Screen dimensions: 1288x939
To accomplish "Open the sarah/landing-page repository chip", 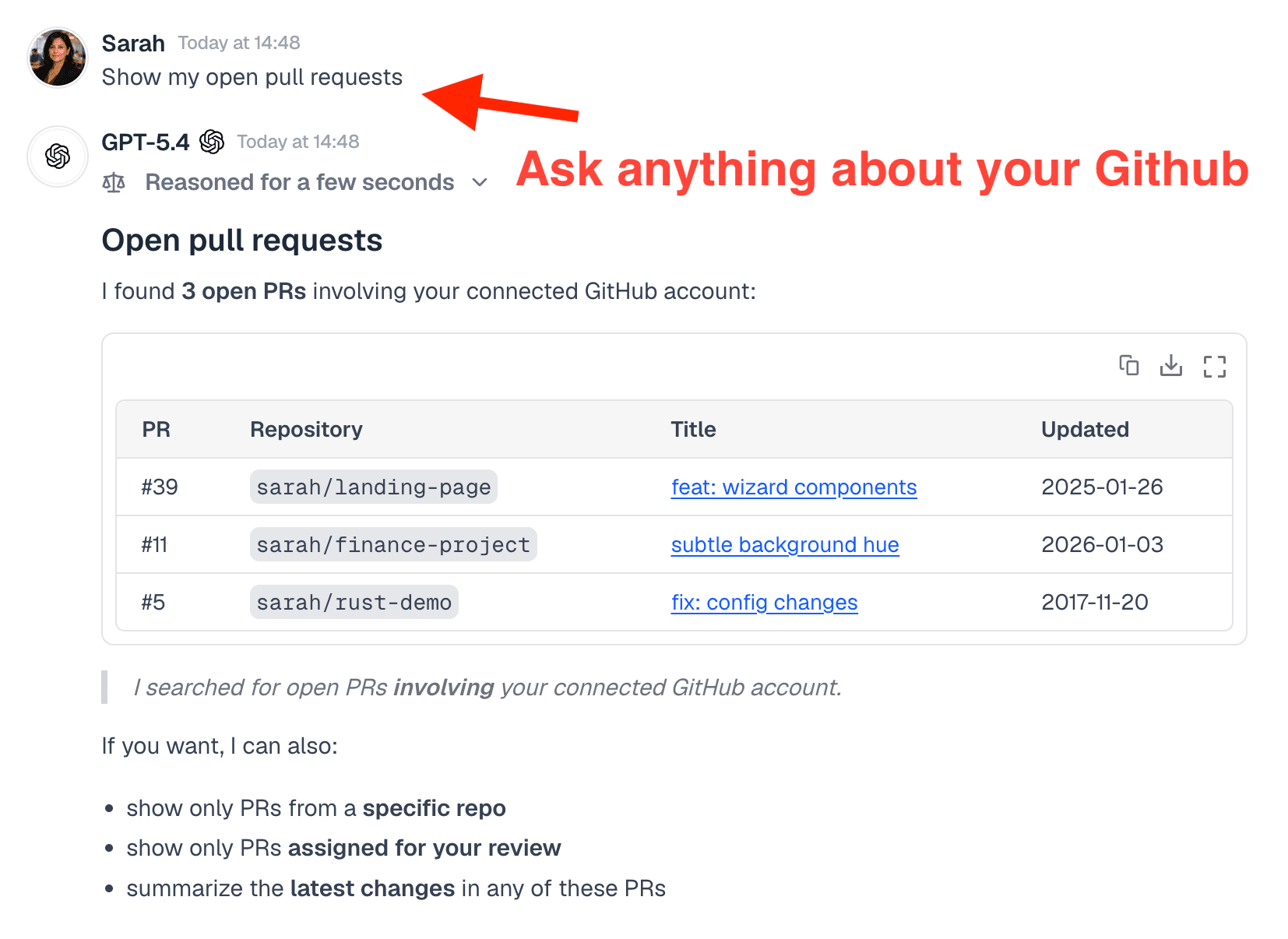I will (373, 487).
